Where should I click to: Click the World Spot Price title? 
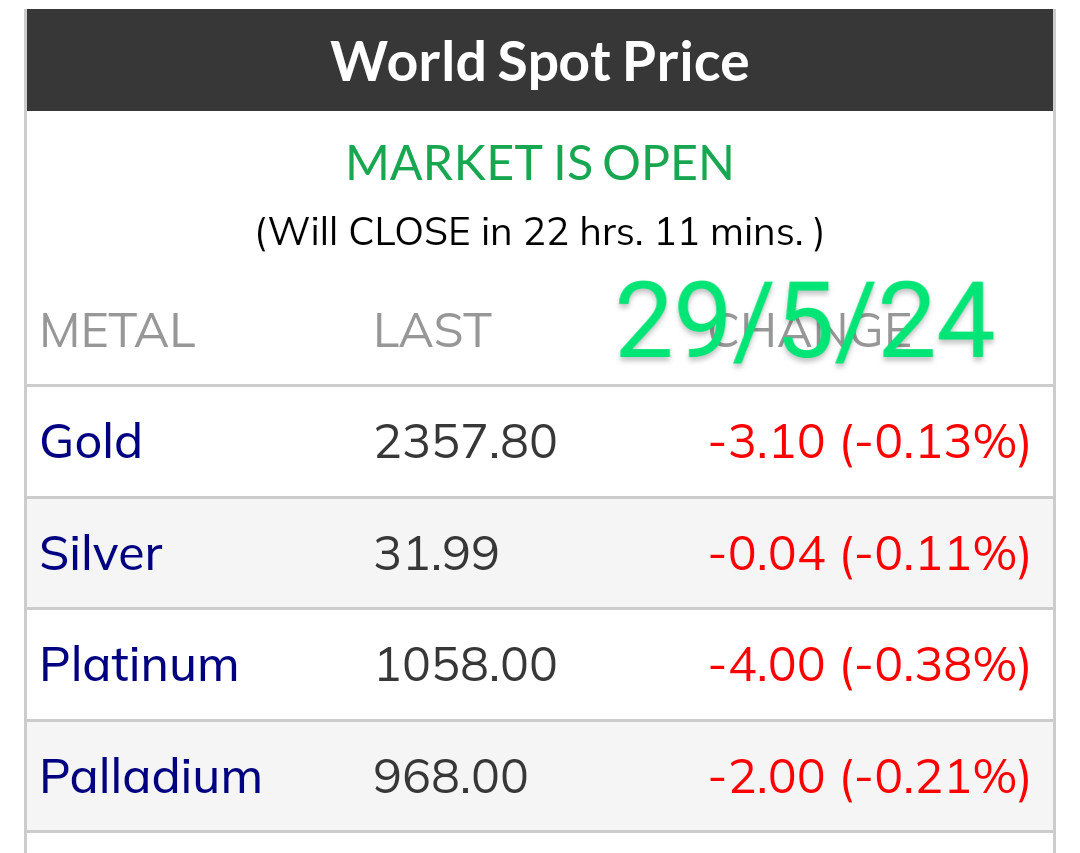540,61
